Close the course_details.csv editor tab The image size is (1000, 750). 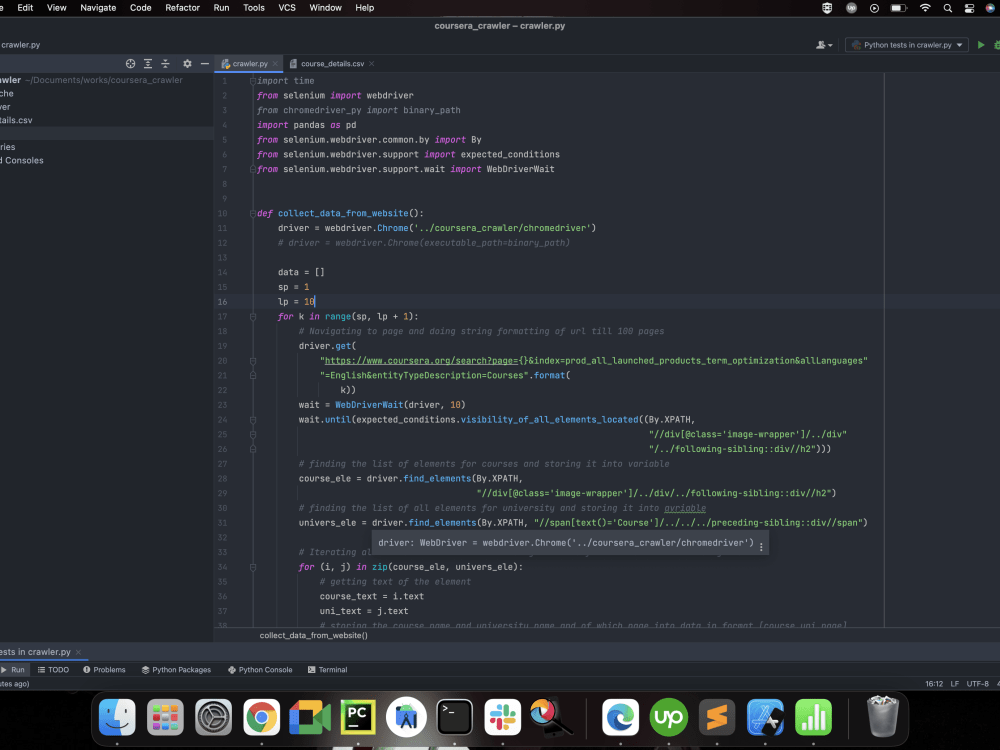tap(372, 64)
